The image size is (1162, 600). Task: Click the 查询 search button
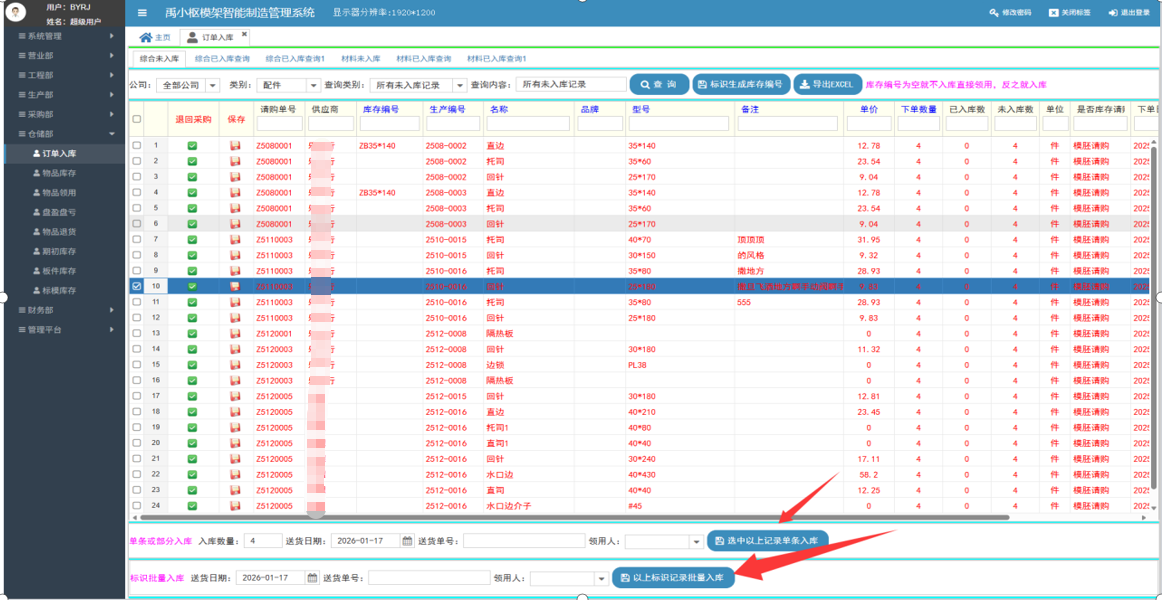pyautogui.click(x=659, y=85)
